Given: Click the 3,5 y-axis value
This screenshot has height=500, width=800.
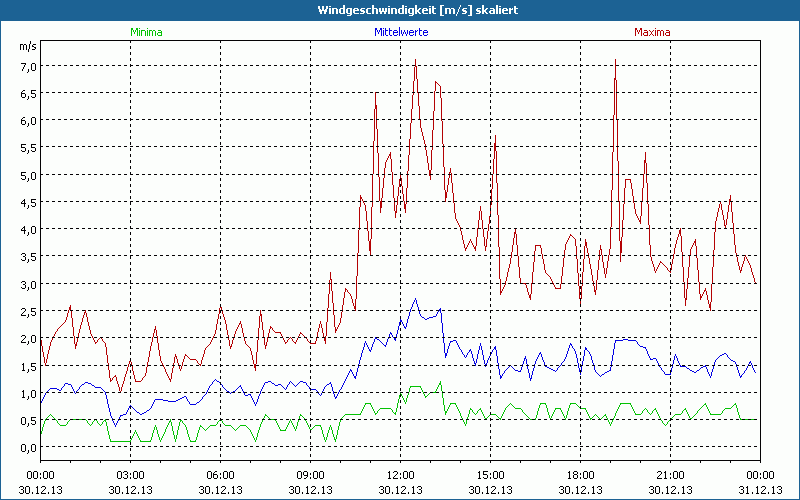Looking at the screenshot, I should tap(28, 257).
